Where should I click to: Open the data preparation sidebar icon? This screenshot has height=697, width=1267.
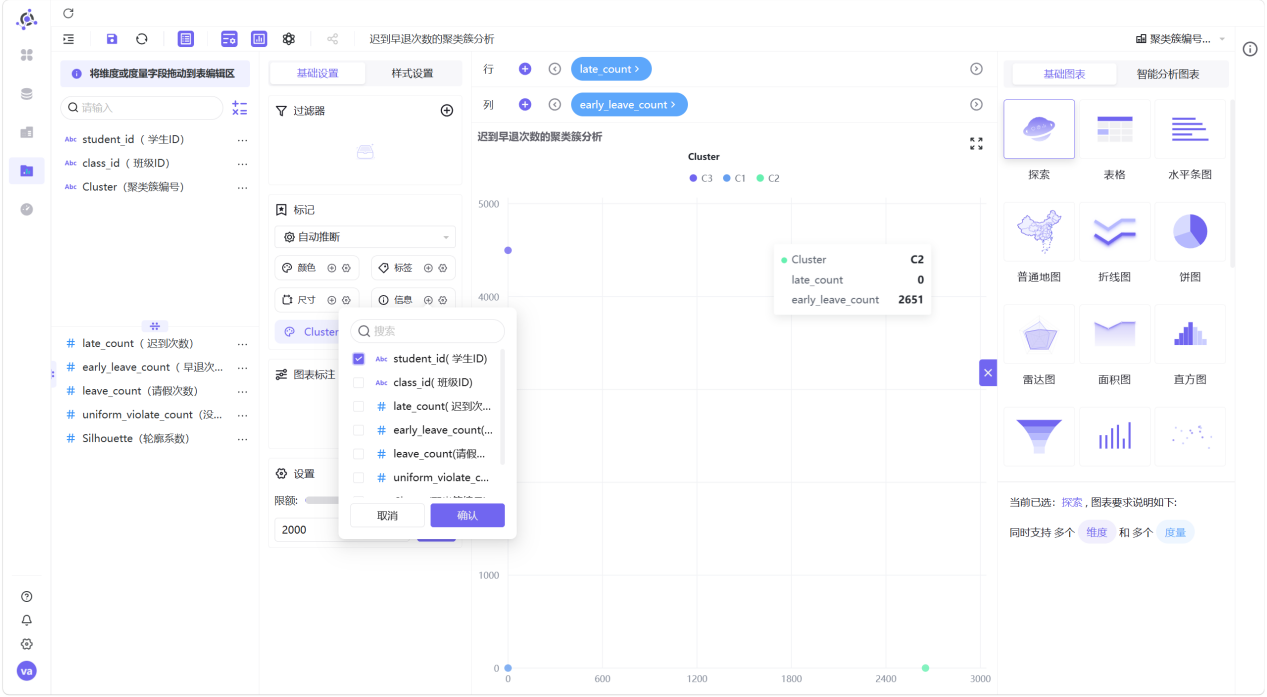tap(27, 132)
